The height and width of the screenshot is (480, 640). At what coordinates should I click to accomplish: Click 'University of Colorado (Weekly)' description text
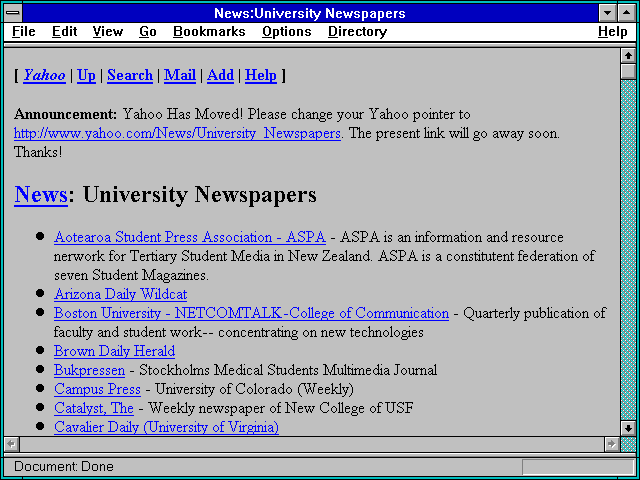254,389
